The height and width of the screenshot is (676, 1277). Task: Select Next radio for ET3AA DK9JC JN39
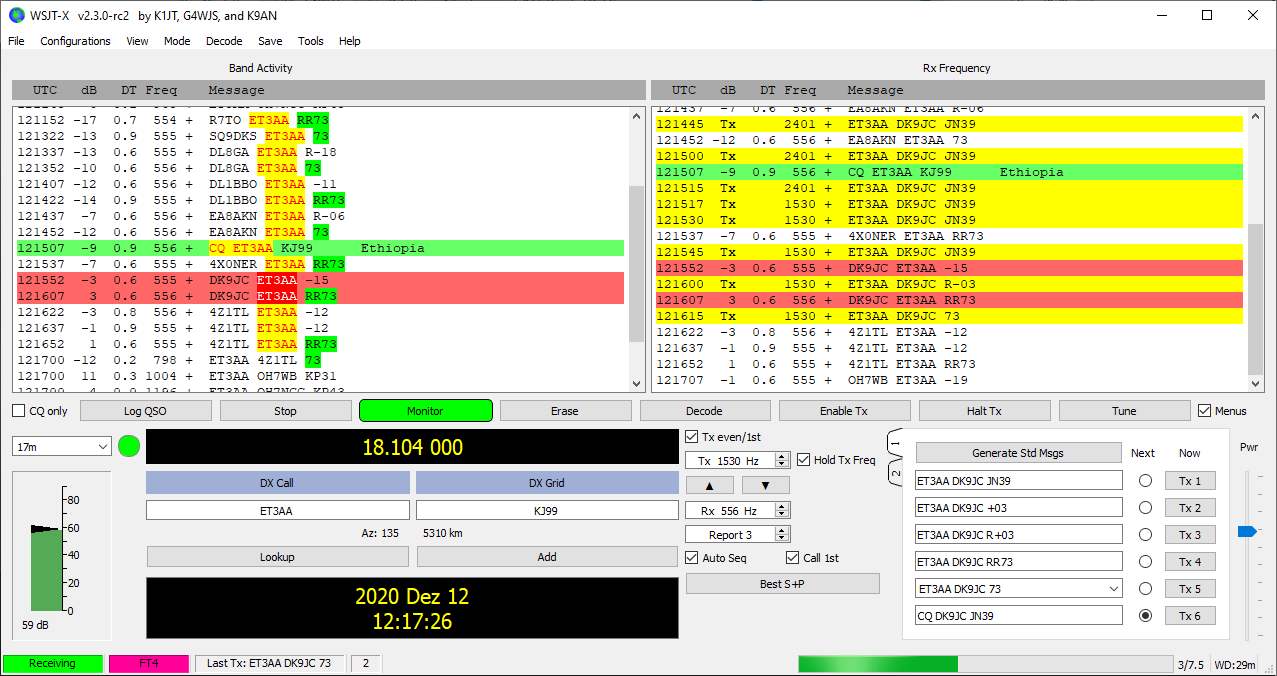1145,481
